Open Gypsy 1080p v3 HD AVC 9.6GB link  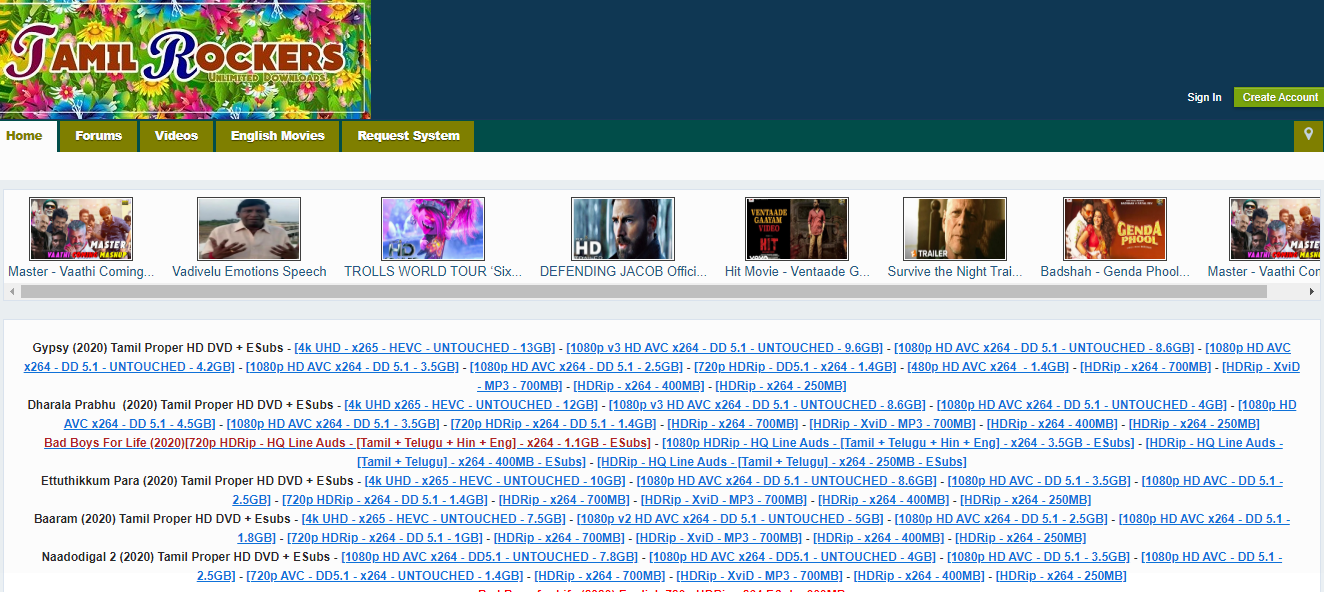coord(724,348)
